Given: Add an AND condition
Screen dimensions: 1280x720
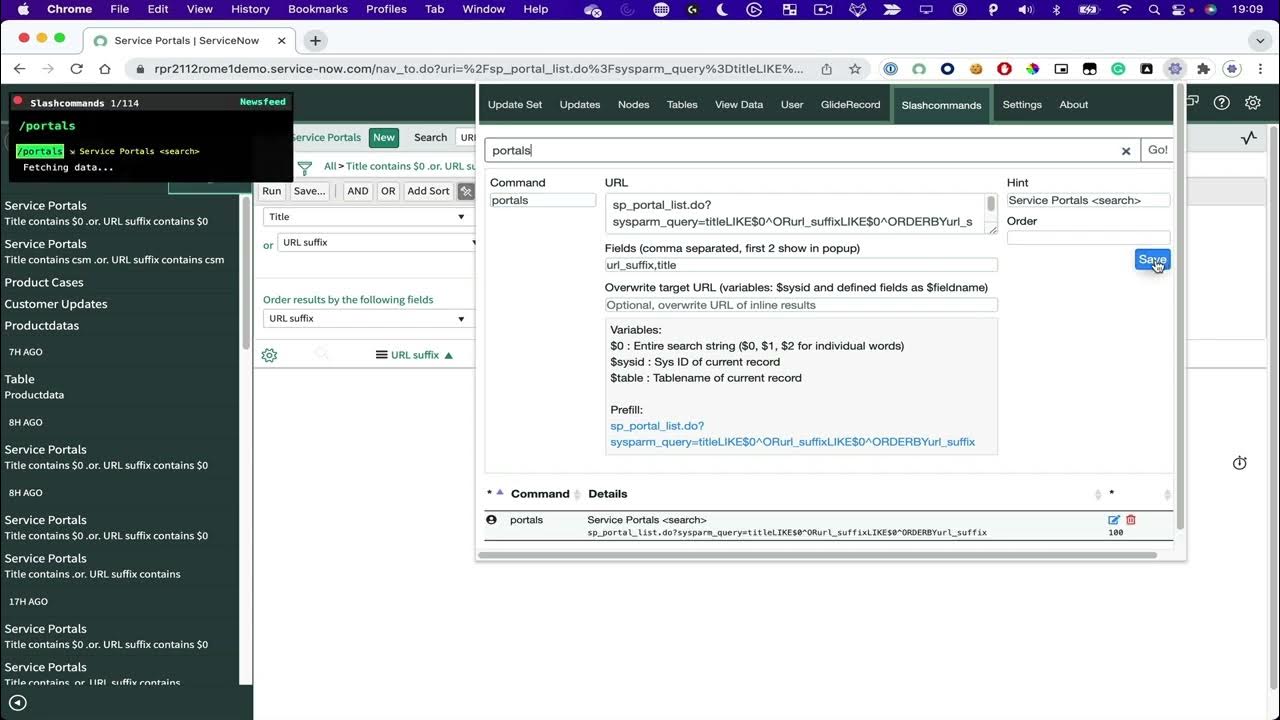Looking at the screenshot, I should pos(358,191).
